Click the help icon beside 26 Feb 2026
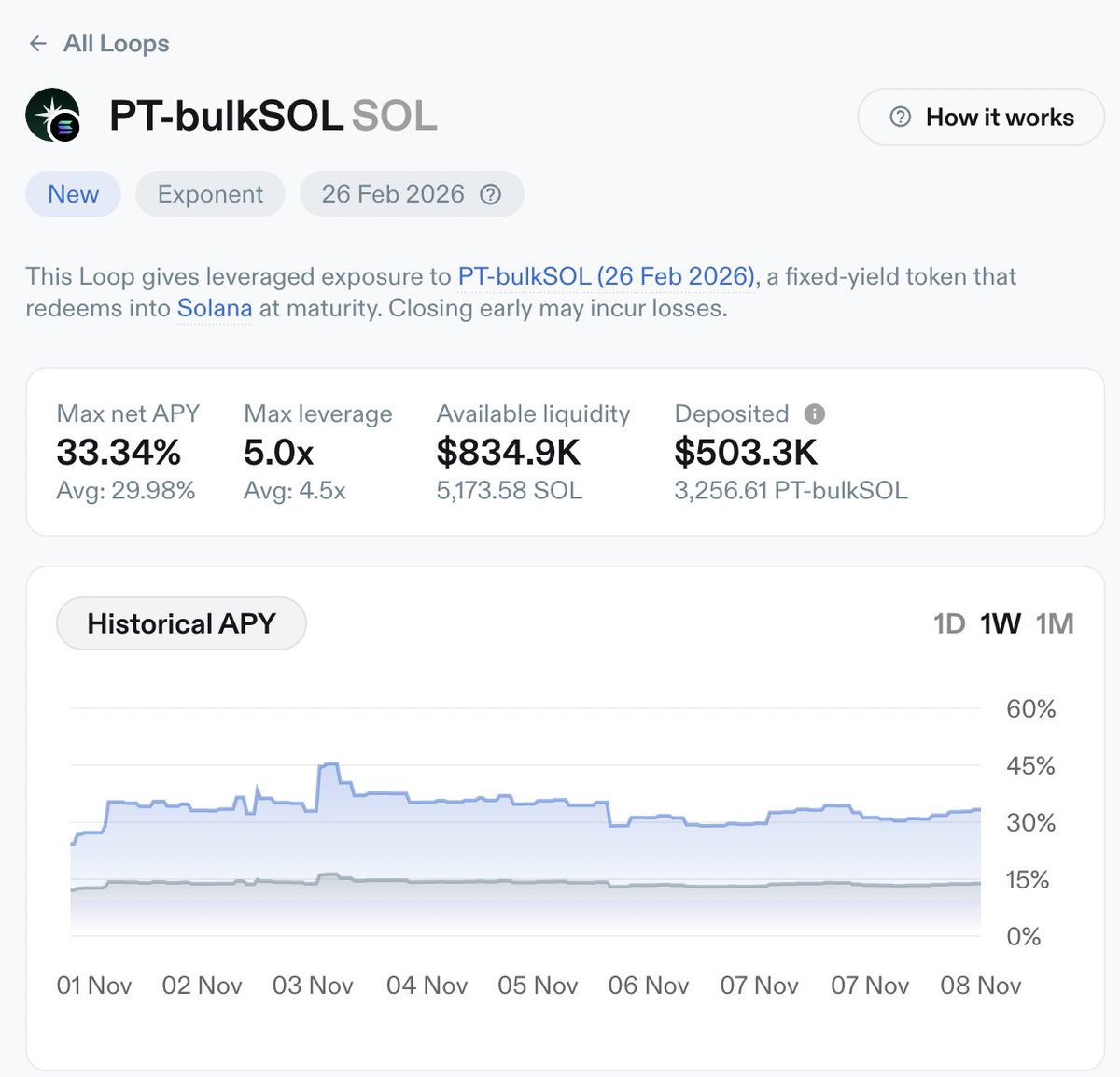The height and width of the screenshot is (1077, 1120). (490, 194)
